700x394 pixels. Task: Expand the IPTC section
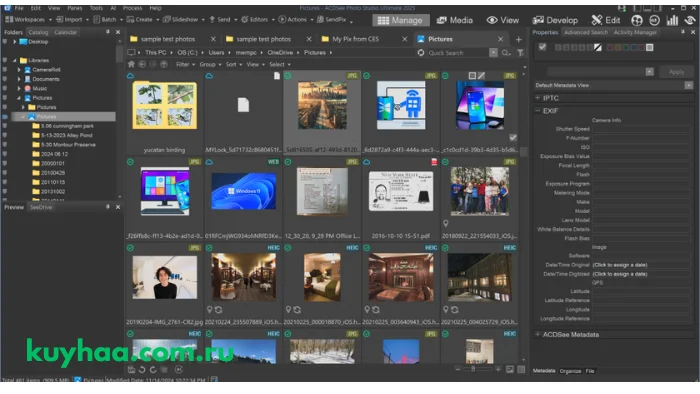pyautogui.click(x=538, y=98)
